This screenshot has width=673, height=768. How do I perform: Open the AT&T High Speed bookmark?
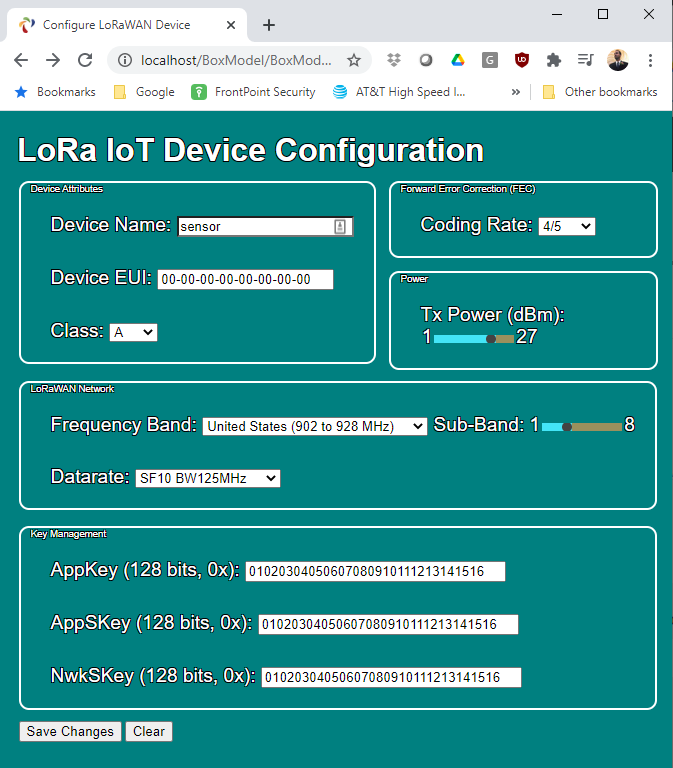point(399,92)
